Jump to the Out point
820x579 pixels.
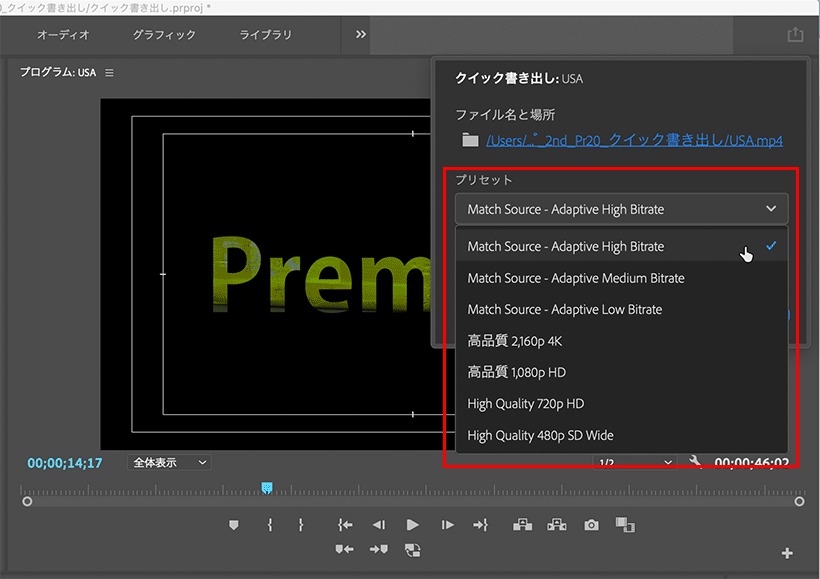click(x=480, y=525)
